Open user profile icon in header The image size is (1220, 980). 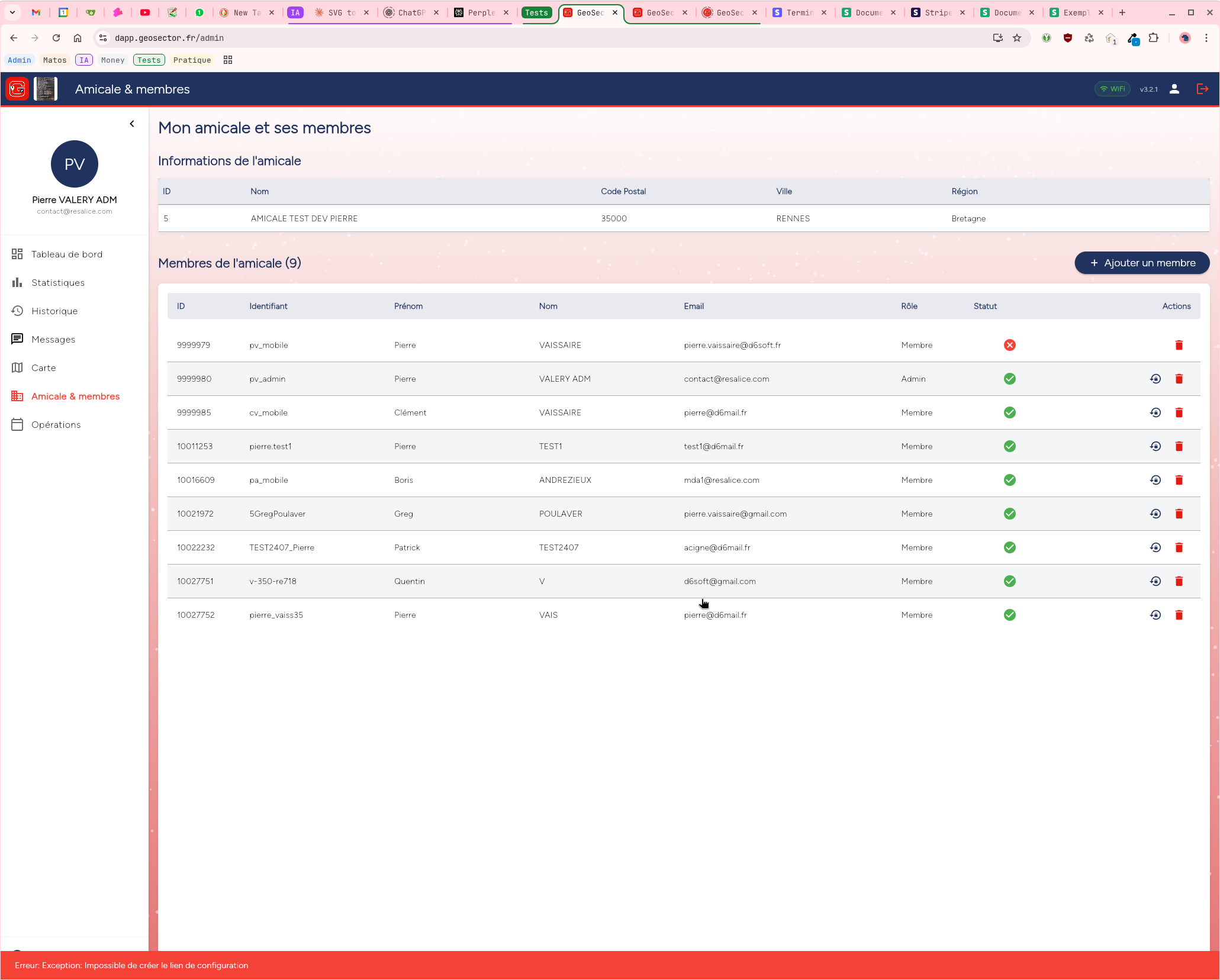[1174, 89]
